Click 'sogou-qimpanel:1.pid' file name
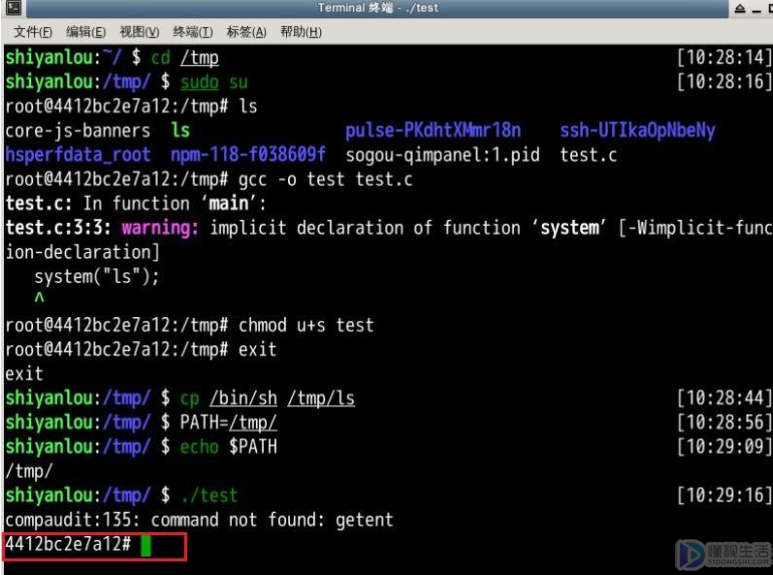 [x=442, y=155]
